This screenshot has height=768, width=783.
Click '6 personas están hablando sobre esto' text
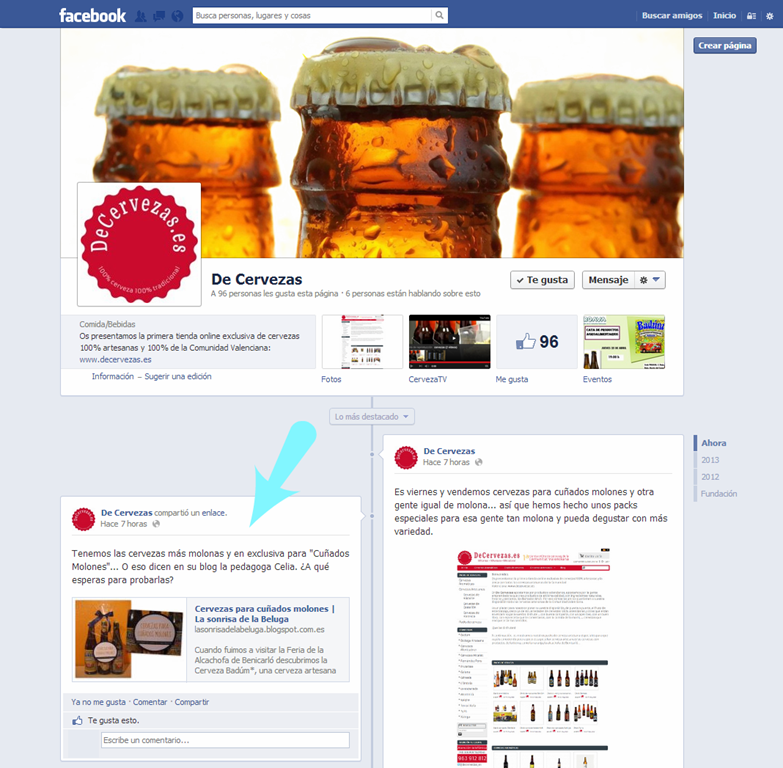[x=413, y=294]
